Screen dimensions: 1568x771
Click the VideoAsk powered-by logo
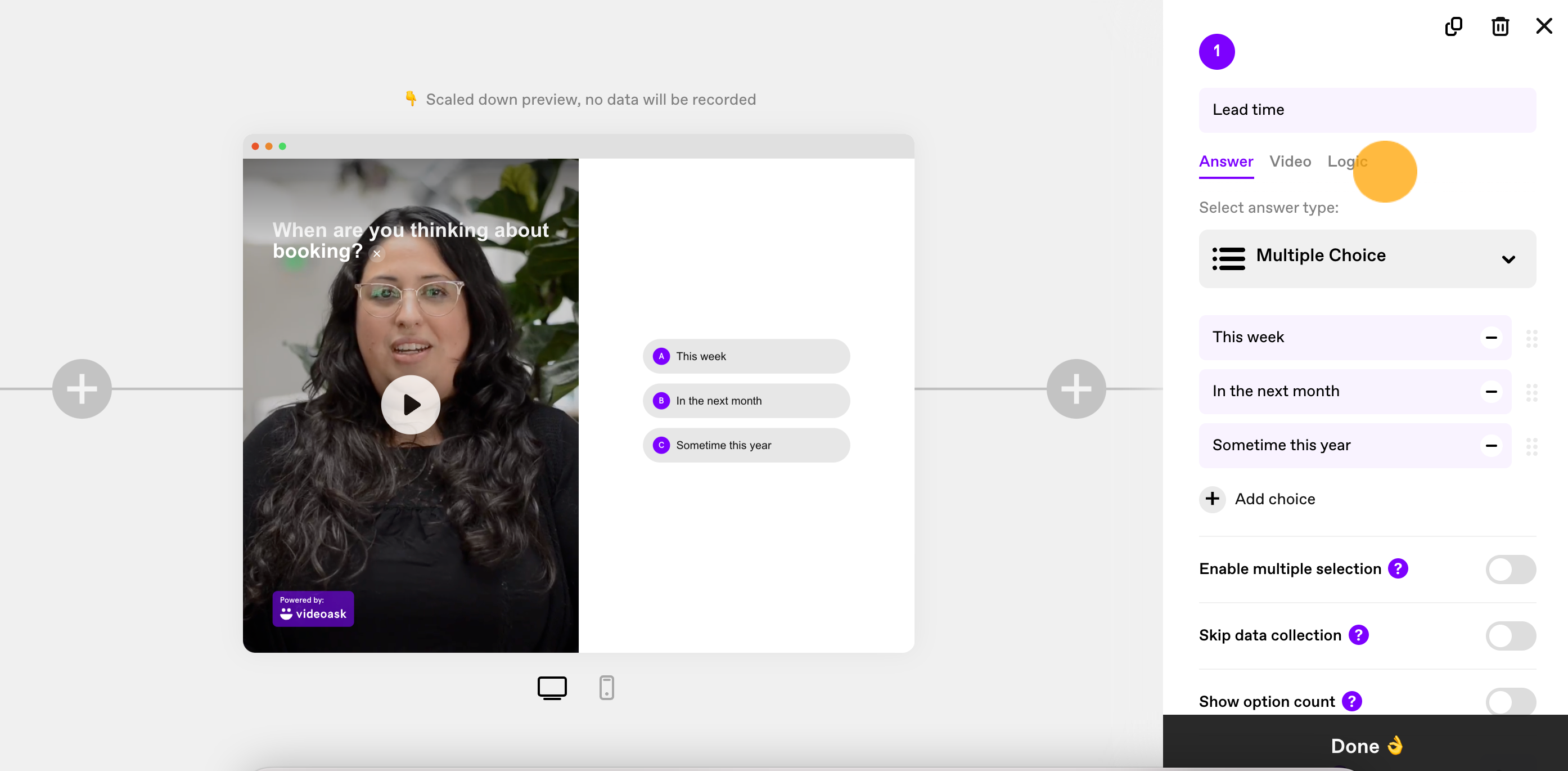313,609
